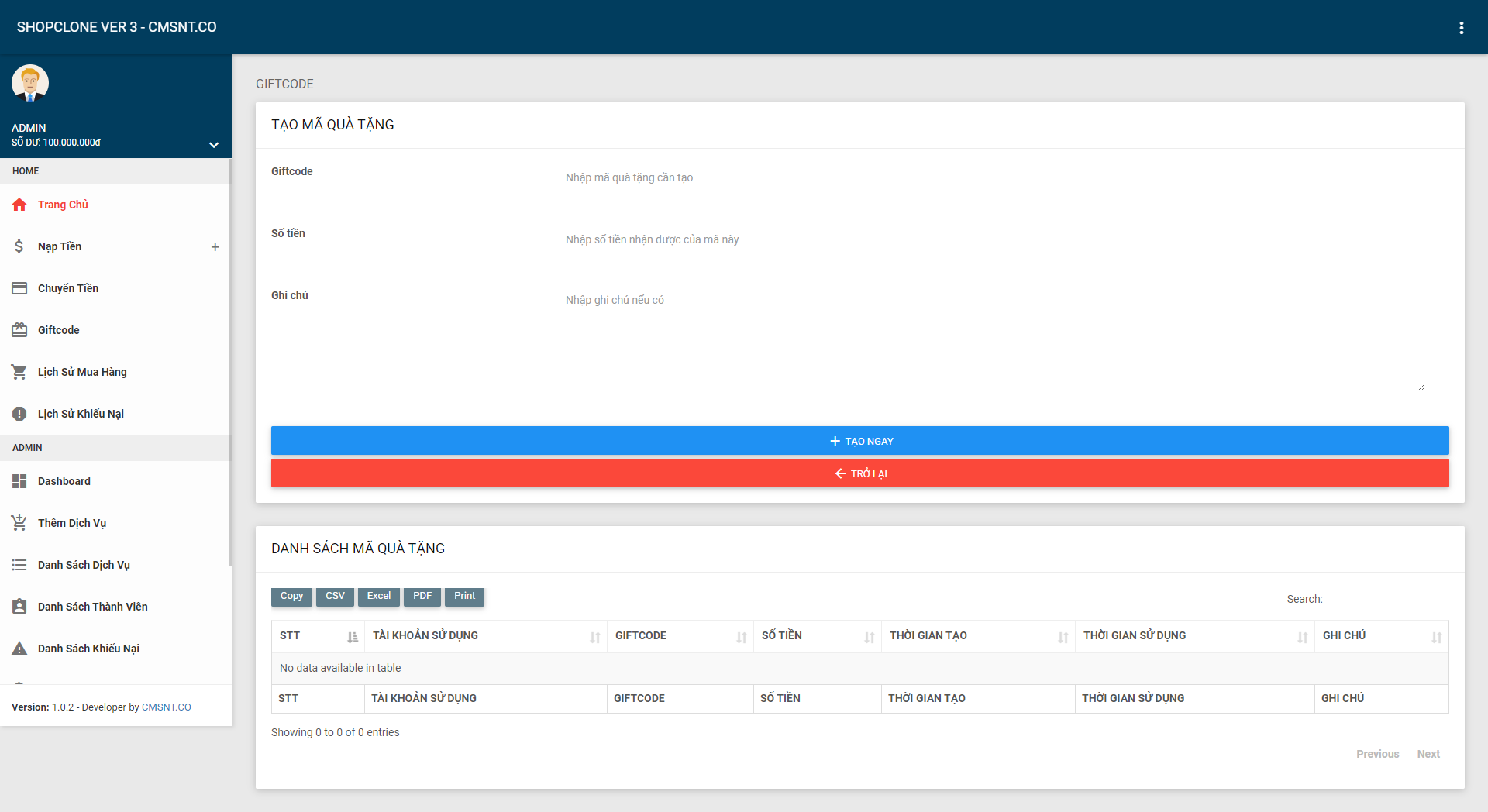Click the TẠO NGAY button
The width and height of the screenshot is (1488, 812).
(x=859, y=441)
